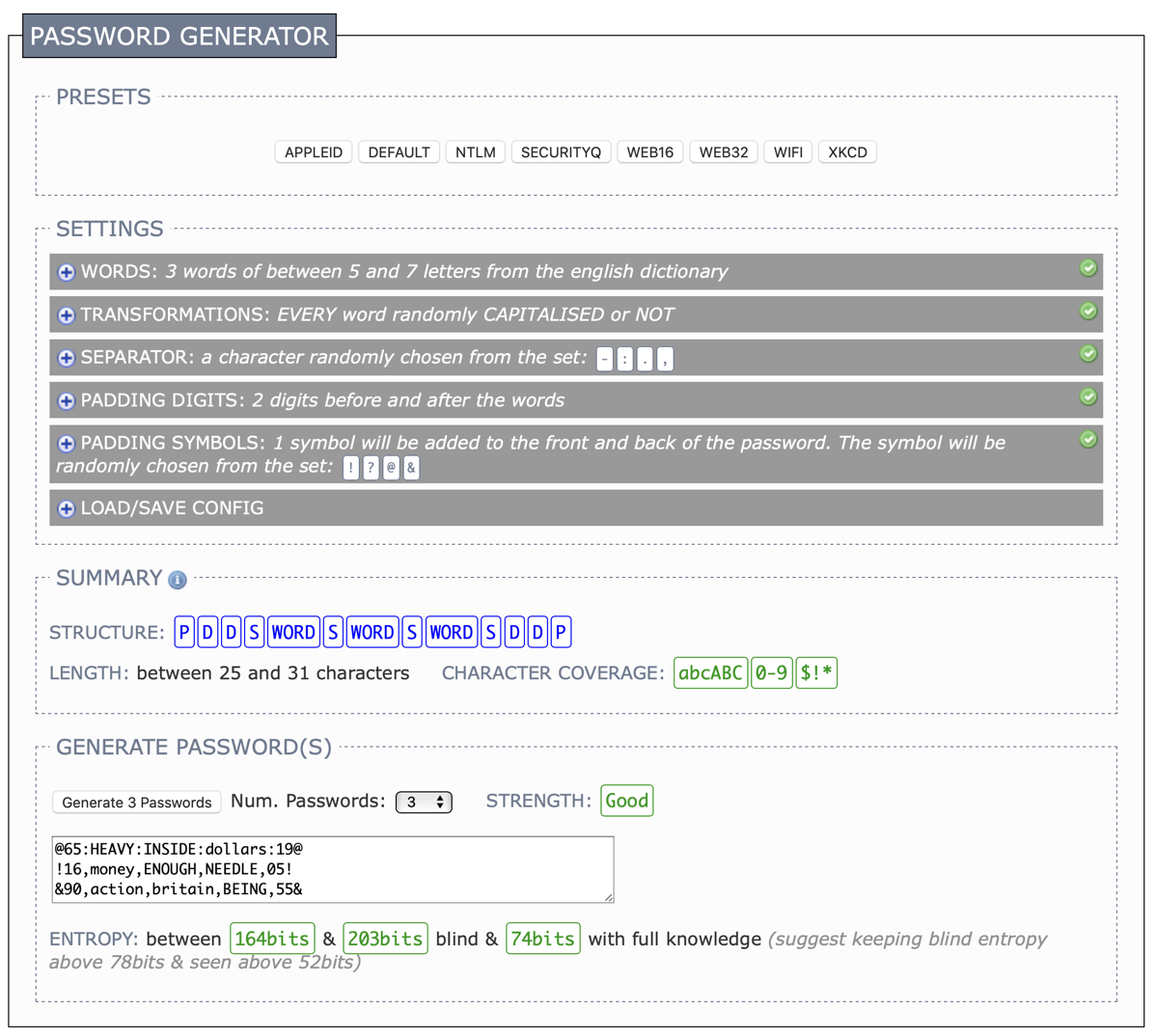Screen dimensions: 1156x1036
Task: Click the green checkmark on the Words row
Action: [x=1087, y=268]
